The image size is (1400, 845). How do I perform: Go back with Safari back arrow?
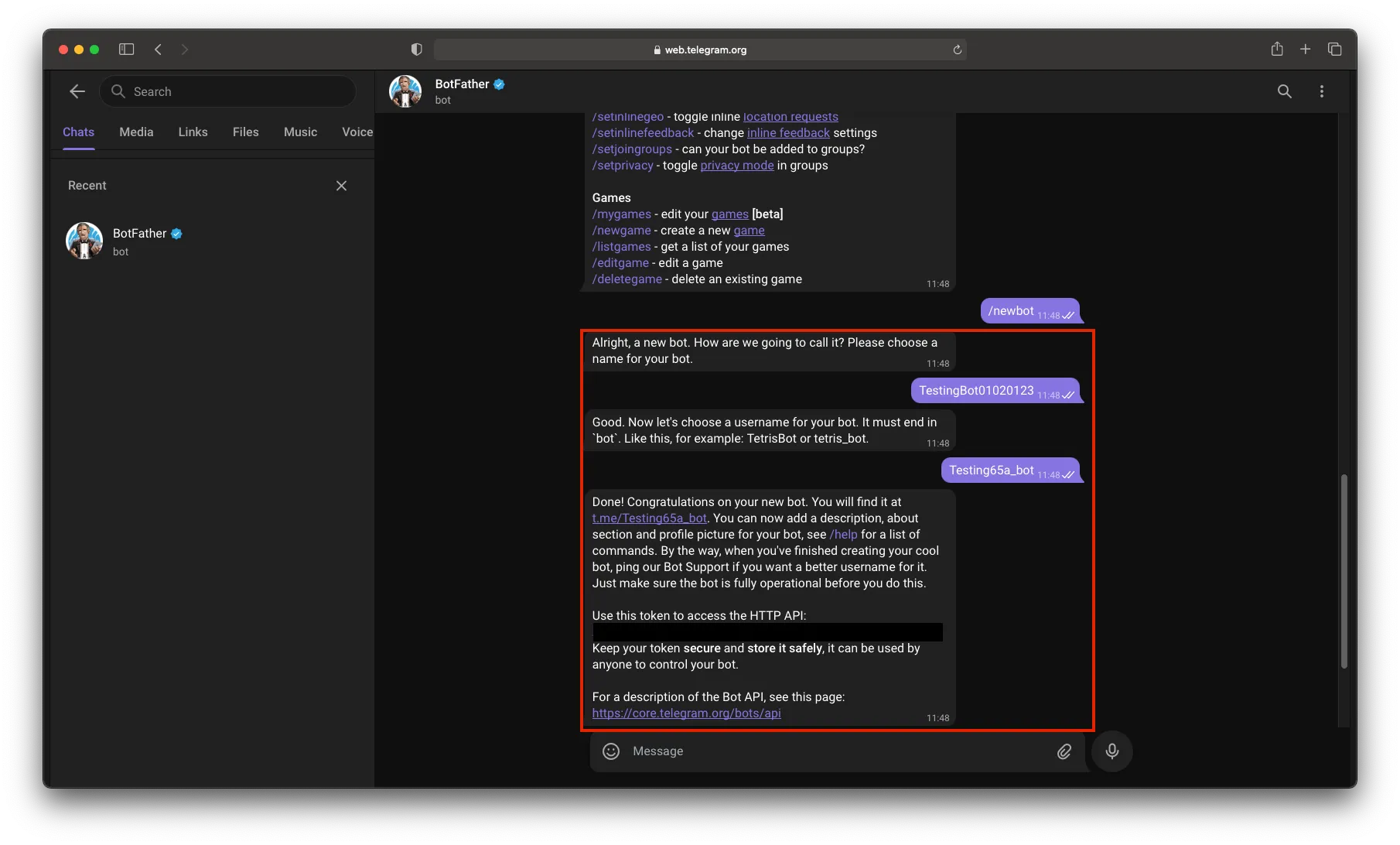click(x=158, y=50)
